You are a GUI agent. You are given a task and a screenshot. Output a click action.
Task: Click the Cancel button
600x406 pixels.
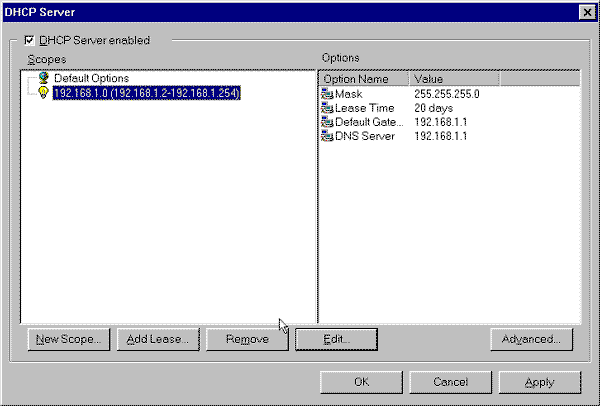tap(450, 382)
